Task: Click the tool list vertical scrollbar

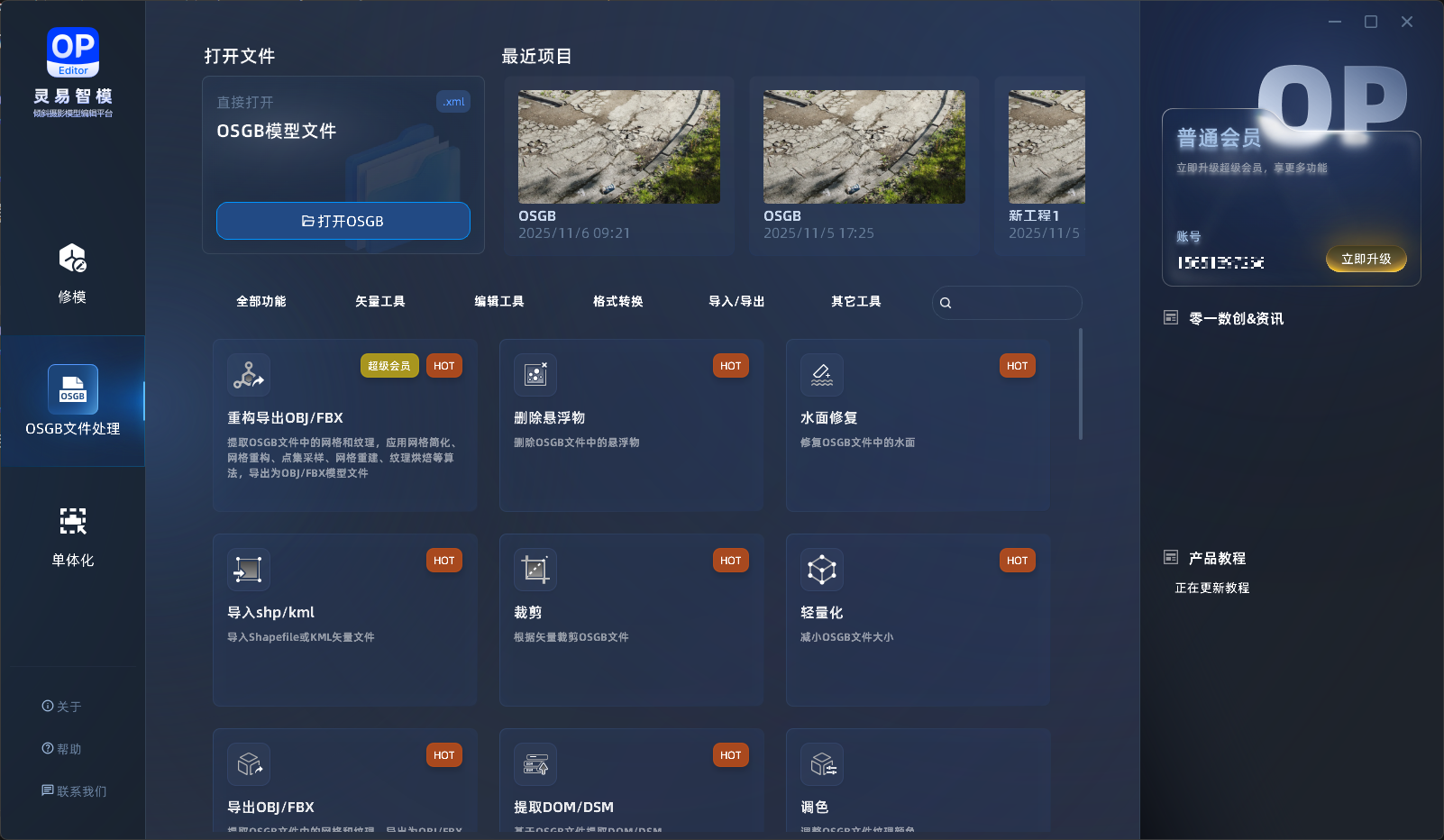Action: [x=1080, y=385]
